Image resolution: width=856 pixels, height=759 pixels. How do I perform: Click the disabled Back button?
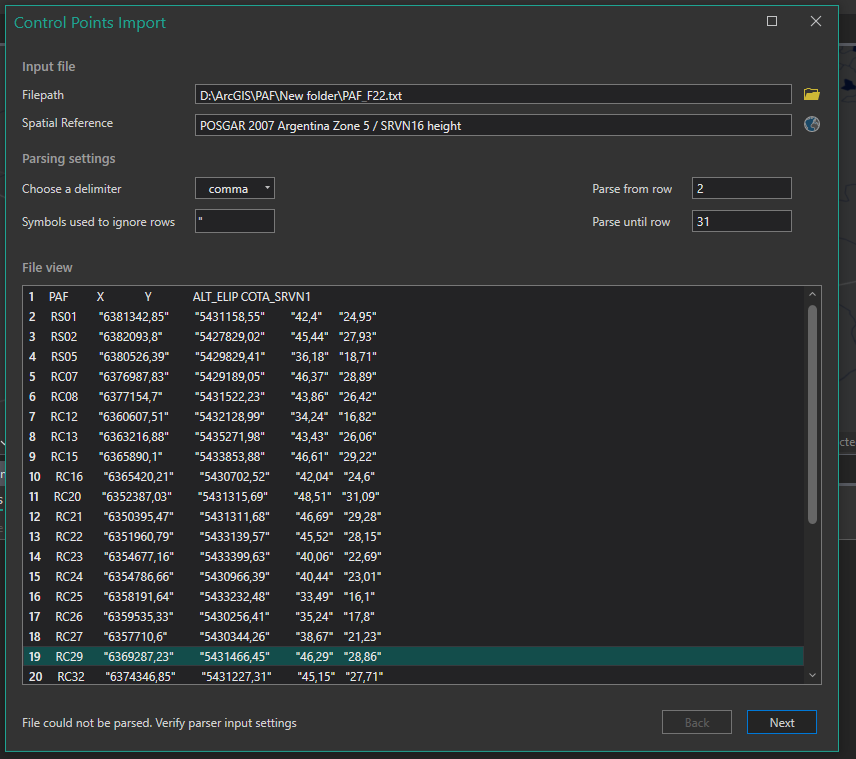[696, 722]
